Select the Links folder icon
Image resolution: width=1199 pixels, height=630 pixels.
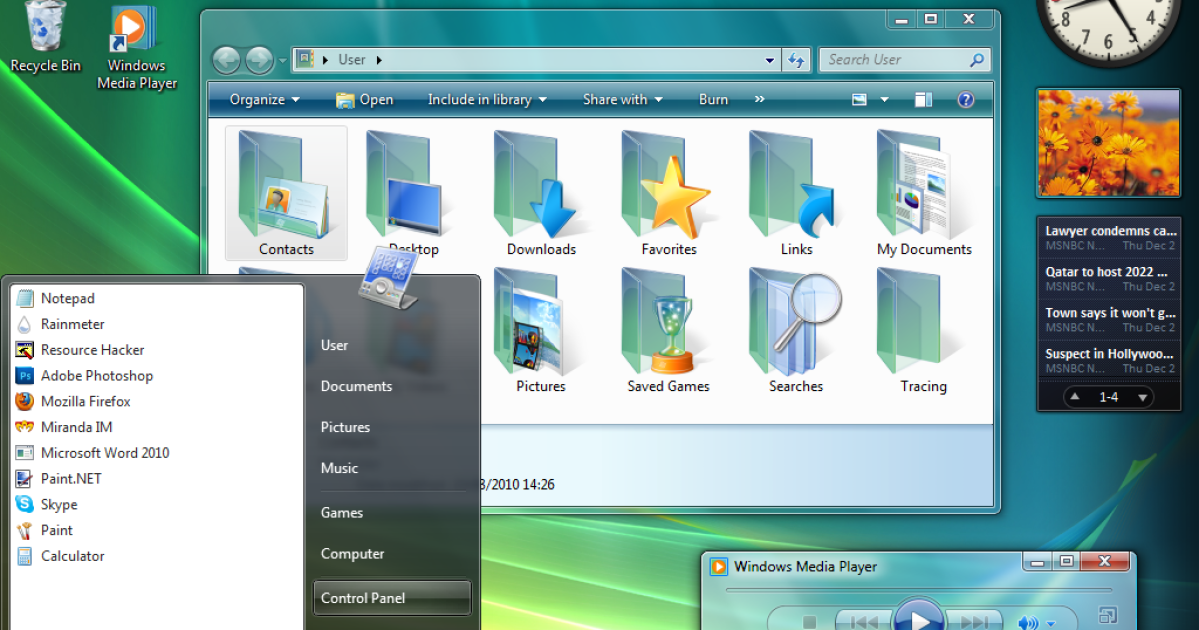point(796,193)
